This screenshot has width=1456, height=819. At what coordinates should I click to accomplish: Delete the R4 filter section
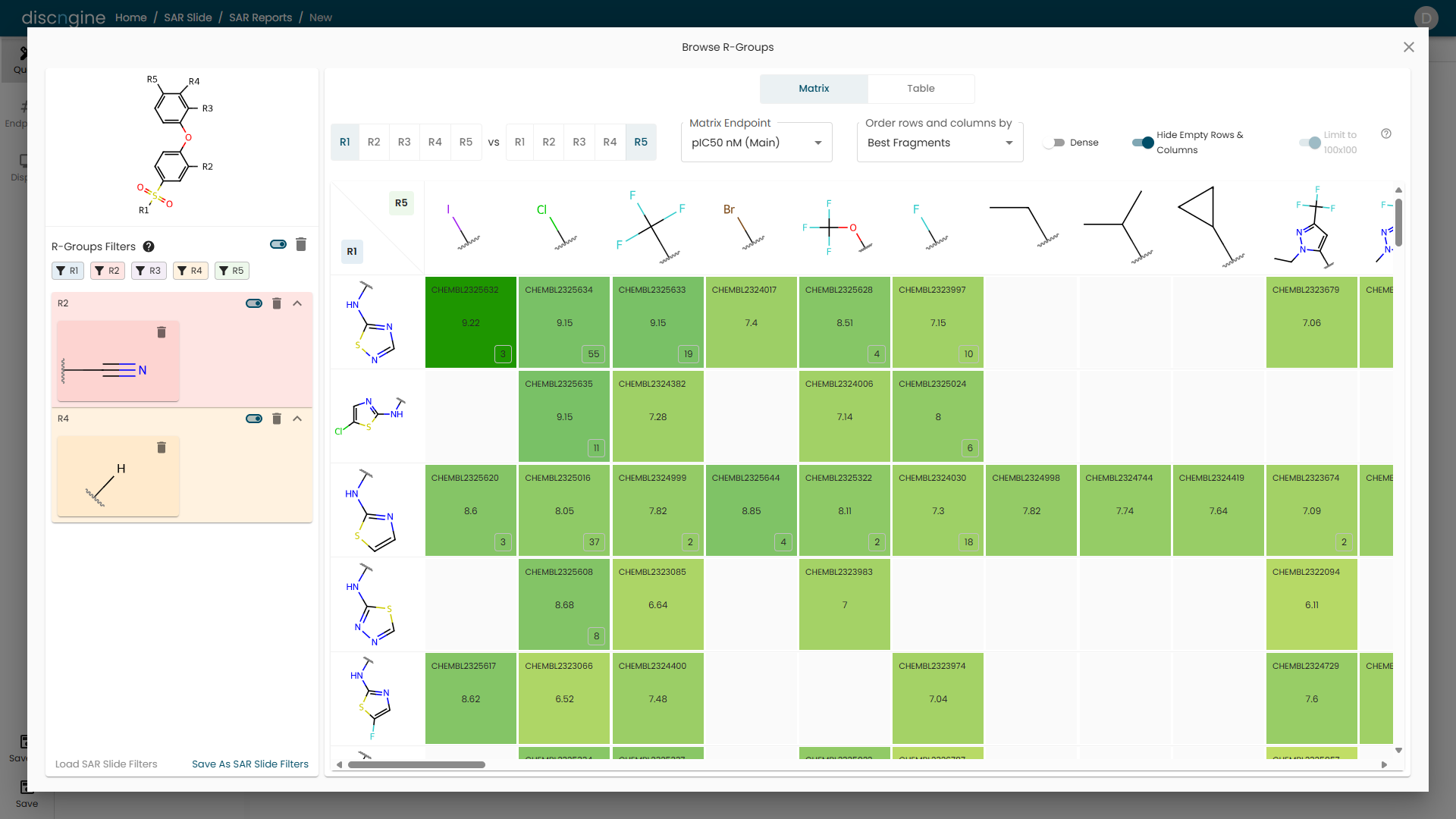click(x=277, y=419)
